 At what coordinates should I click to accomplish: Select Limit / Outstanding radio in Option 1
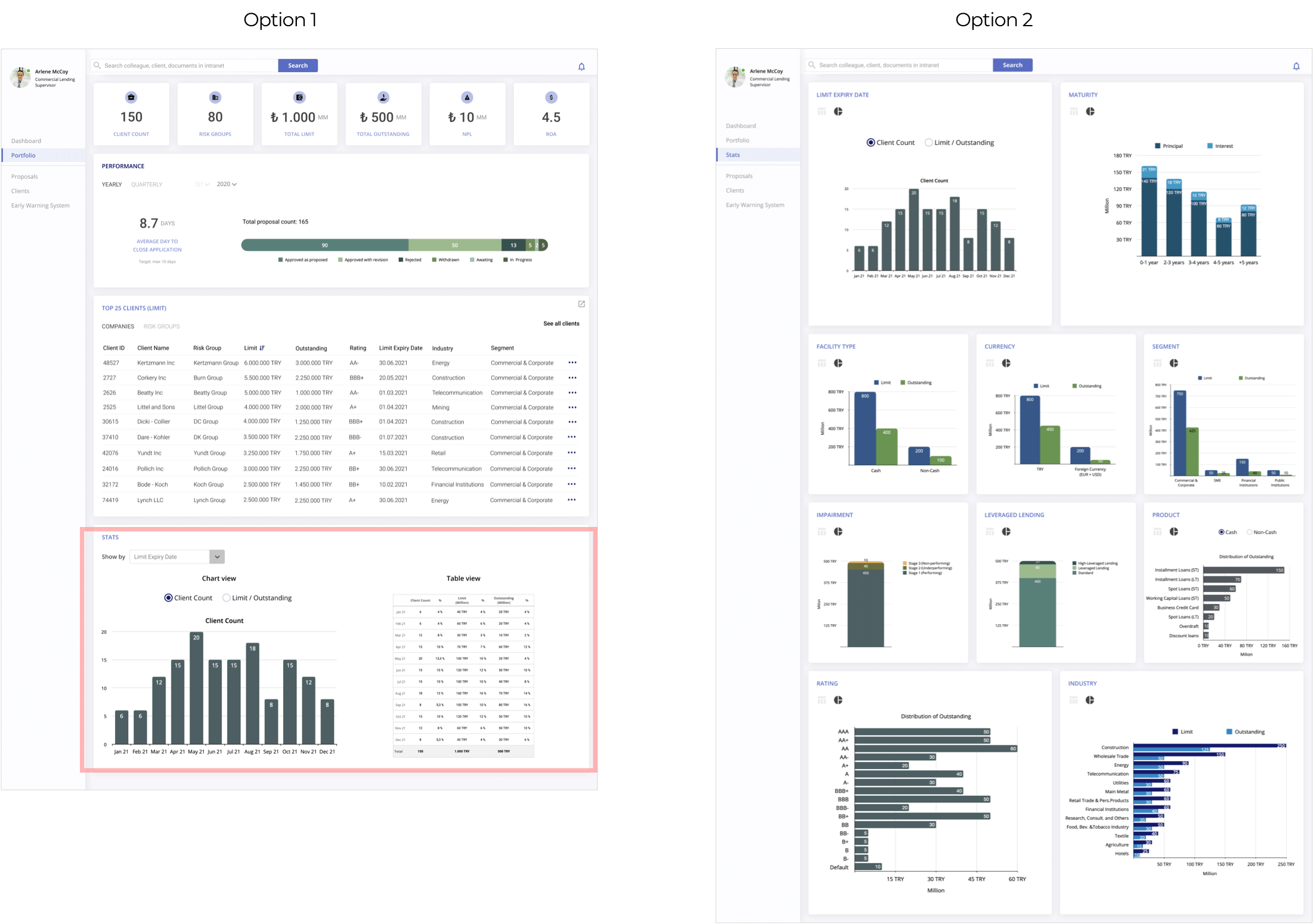pyautogui.click(x=227, y=598)
